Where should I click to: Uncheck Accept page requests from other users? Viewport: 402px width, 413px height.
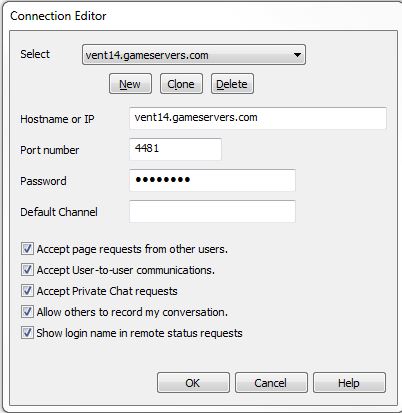(x=27, y=249)
